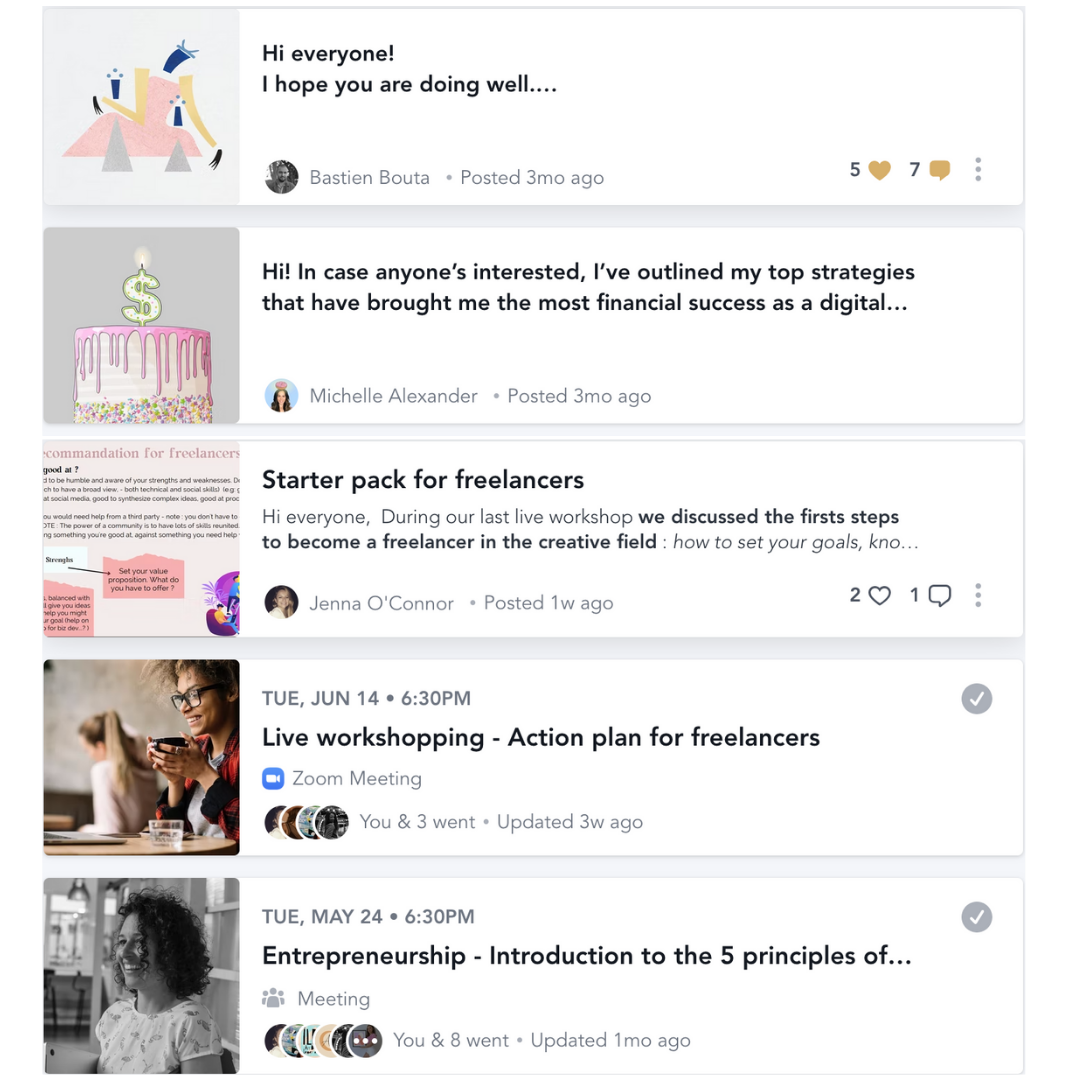Open the three-dot menu on Bastien's post
The width and height of the screenshot is (1080, 1080).
click(978, 169)
